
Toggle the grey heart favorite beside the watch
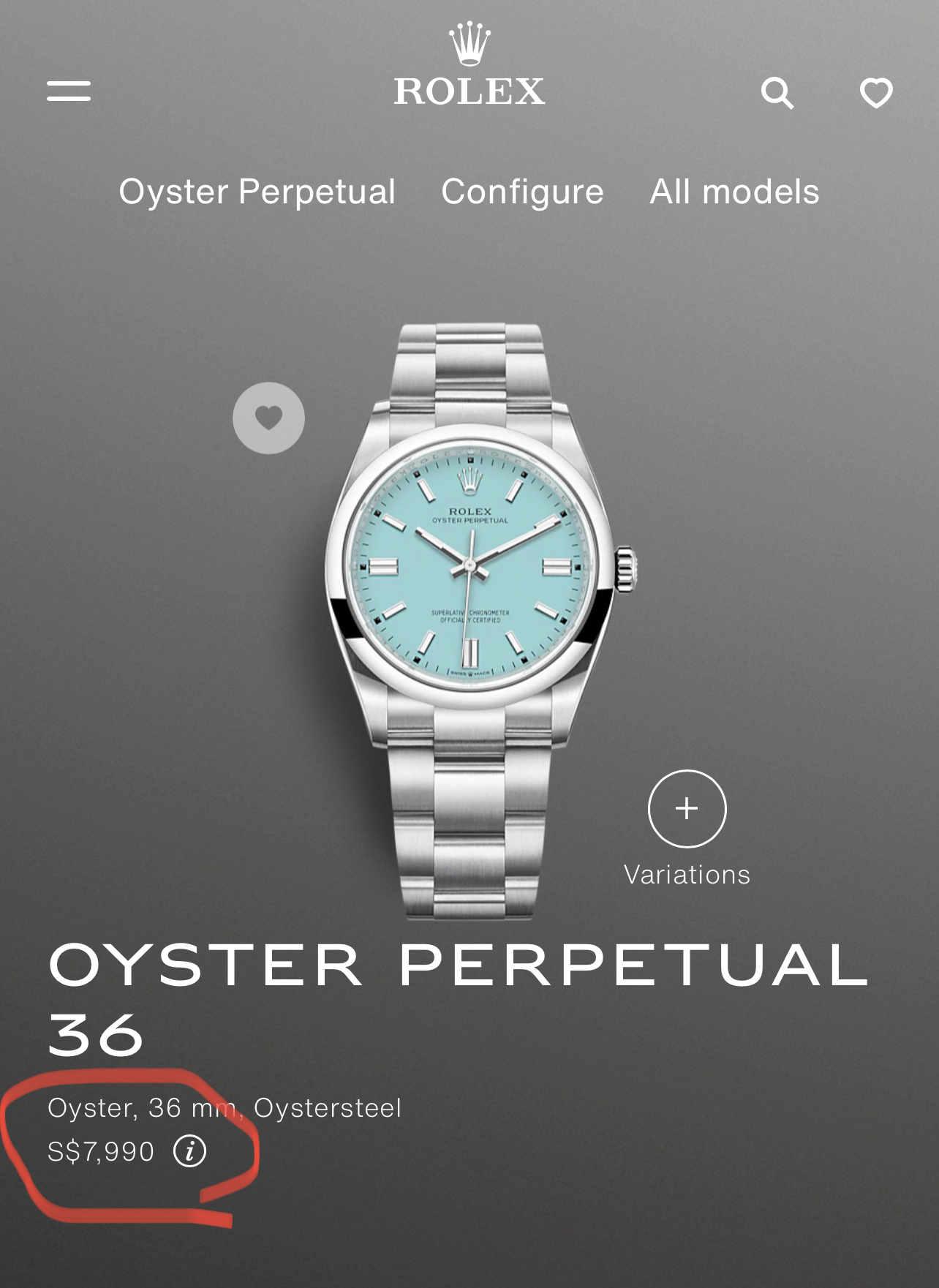[268, 418]
